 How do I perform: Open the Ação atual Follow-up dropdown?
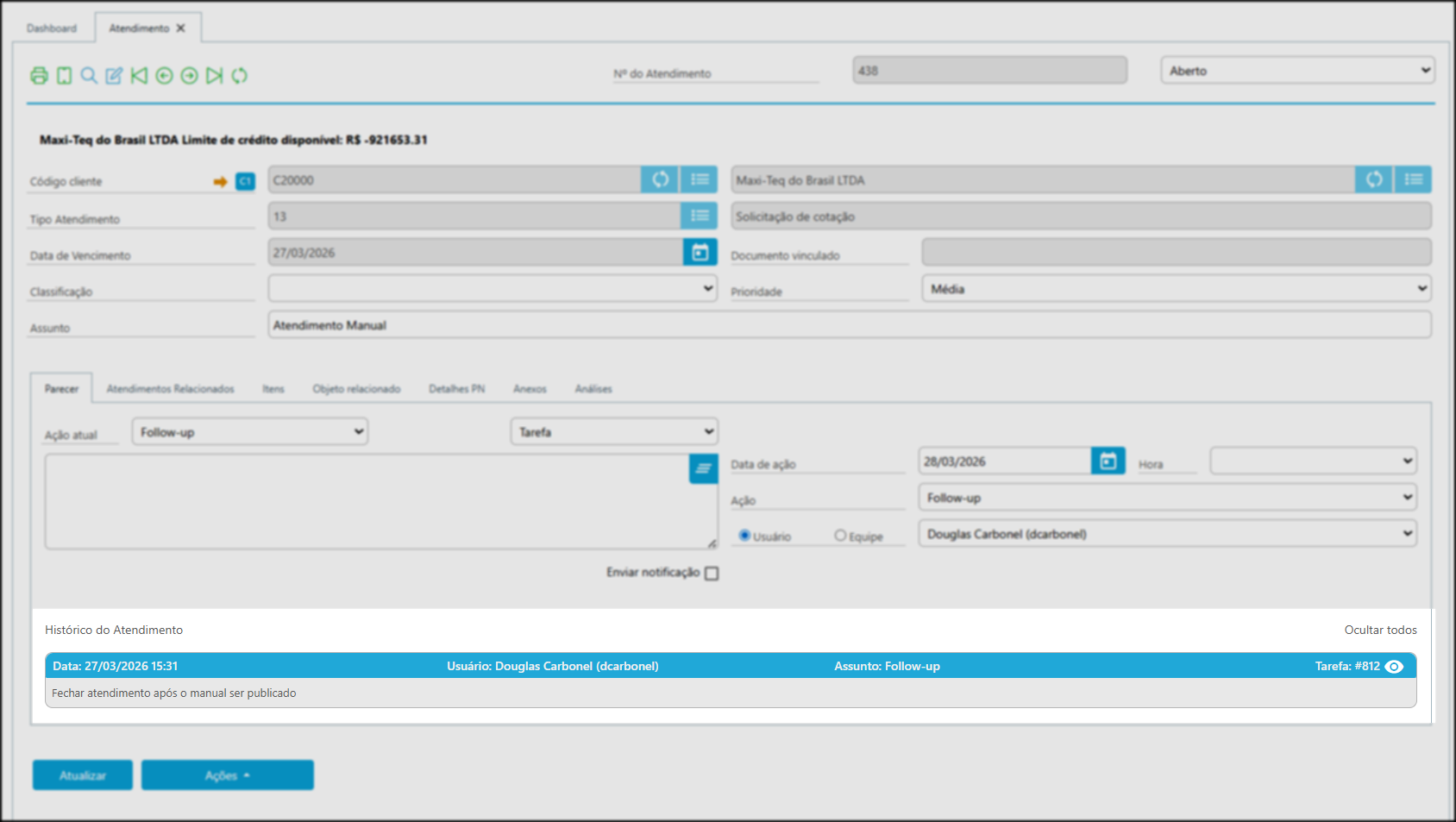tap(250, 432)
